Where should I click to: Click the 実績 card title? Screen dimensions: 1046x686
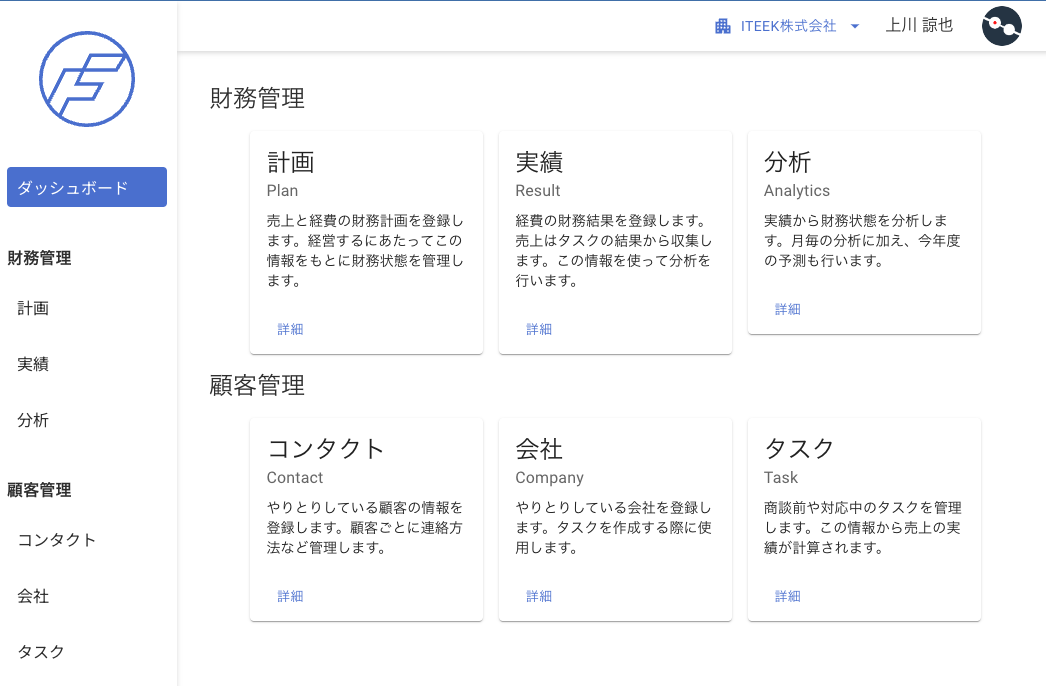click(539, 162)
